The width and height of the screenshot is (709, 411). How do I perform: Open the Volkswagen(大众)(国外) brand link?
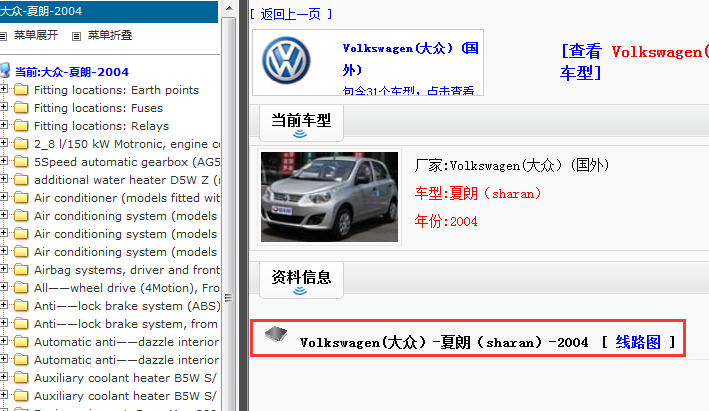coord(410,59)
